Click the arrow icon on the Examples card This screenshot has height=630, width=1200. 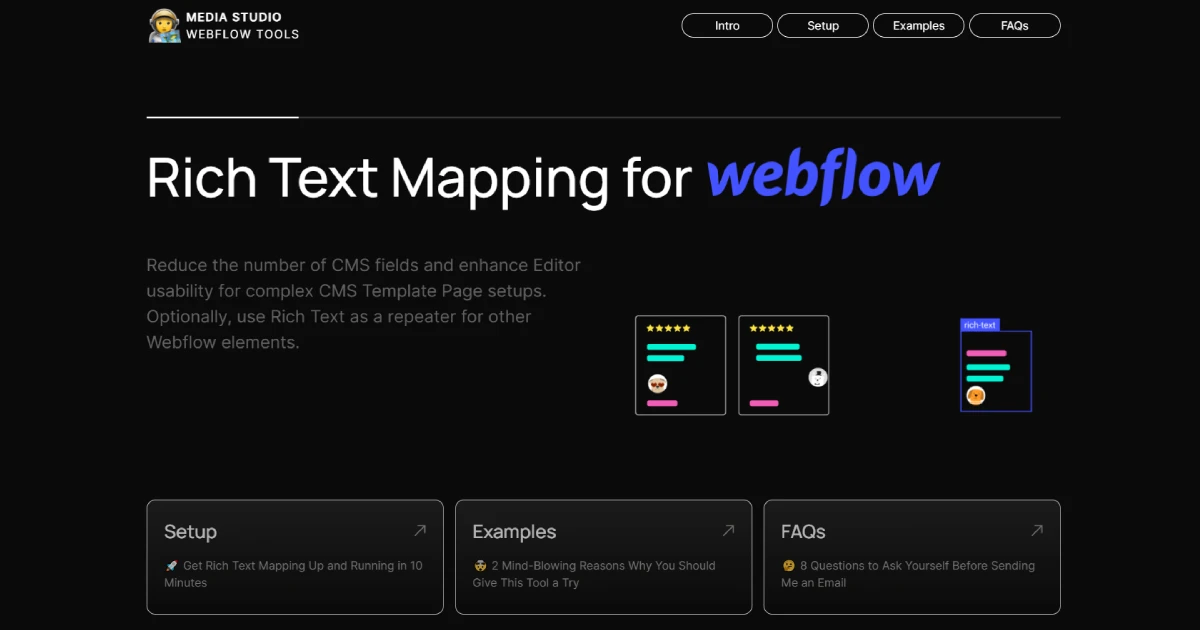pyautogui.click(x=730, y=531)
